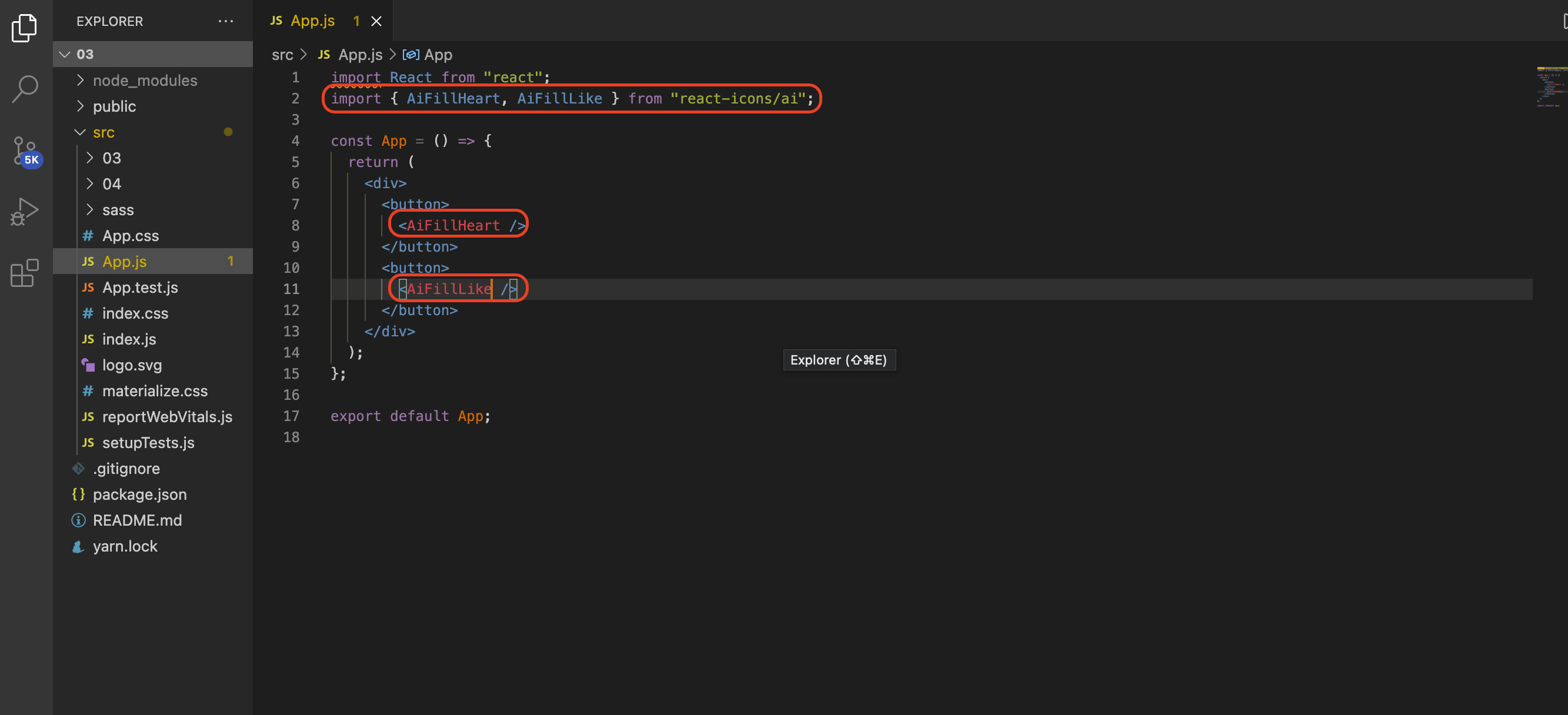Image resolution: width=1568 pixels, height=715 pixels.
Task: Expand the node_modules folder
Action: pyautogui.click(x=144, y=81)
